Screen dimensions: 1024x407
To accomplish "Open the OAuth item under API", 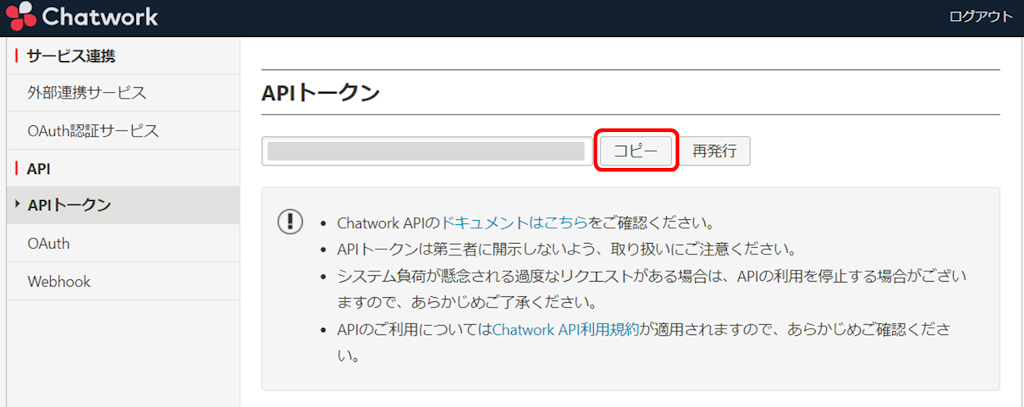I will 123,244.
